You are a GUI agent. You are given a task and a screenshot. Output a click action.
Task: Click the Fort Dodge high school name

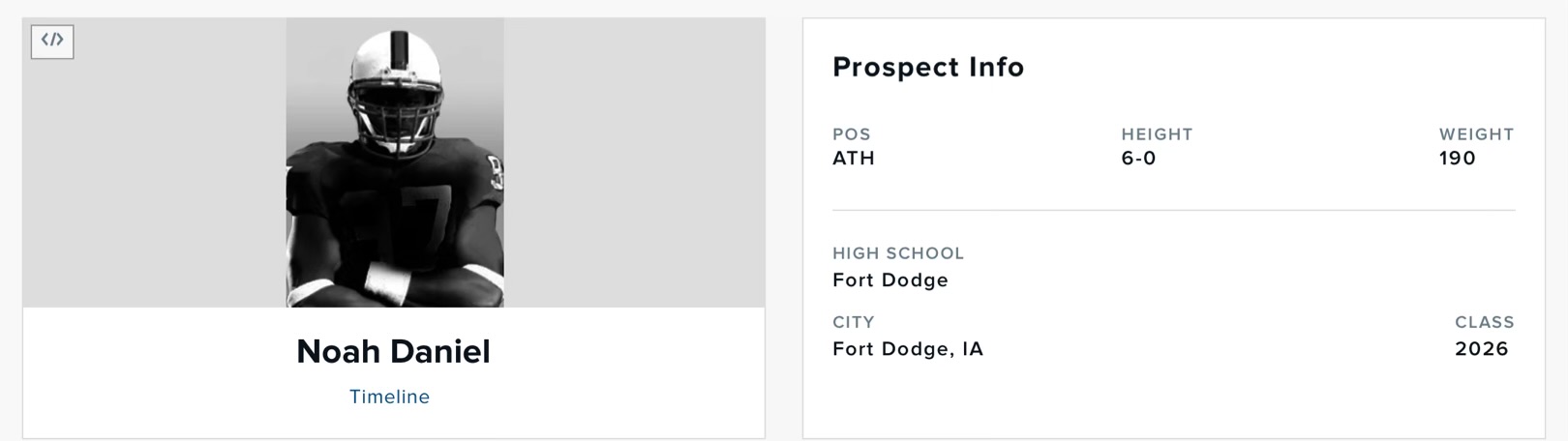(890, 280)
